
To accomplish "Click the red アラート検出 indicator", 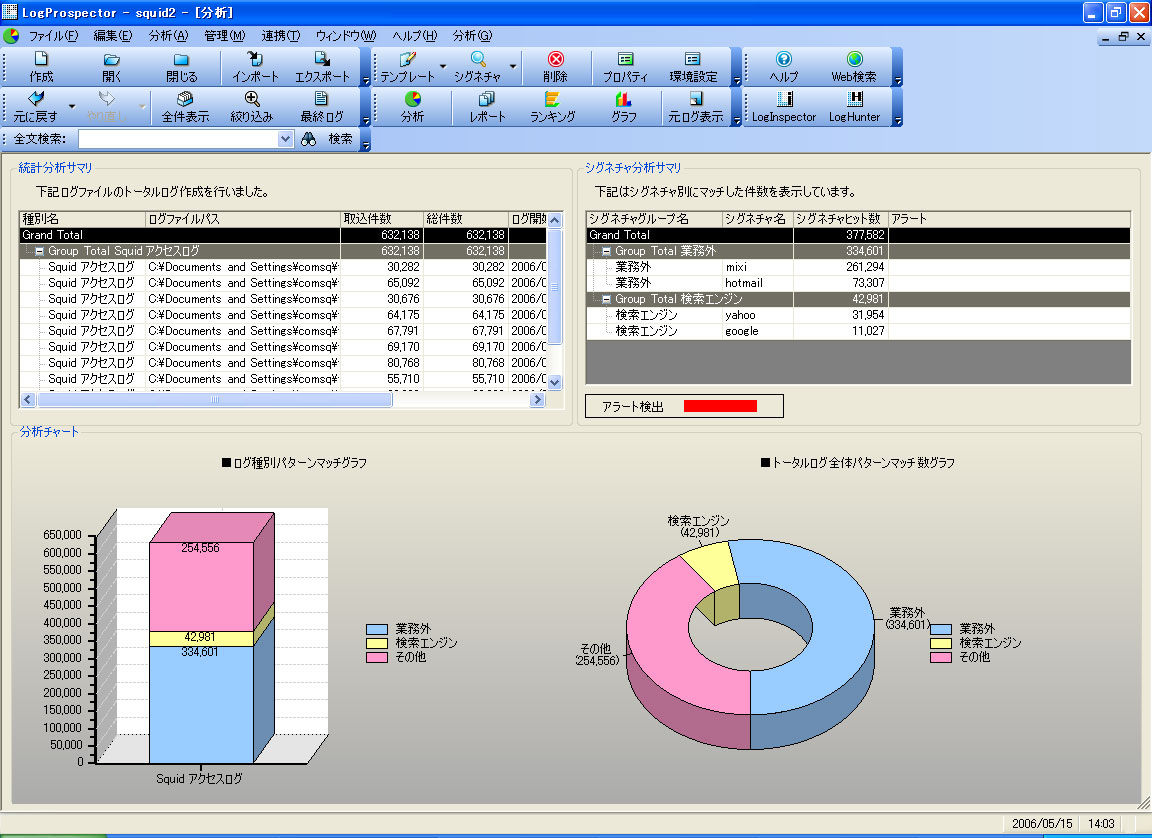I will click(720, 406).
